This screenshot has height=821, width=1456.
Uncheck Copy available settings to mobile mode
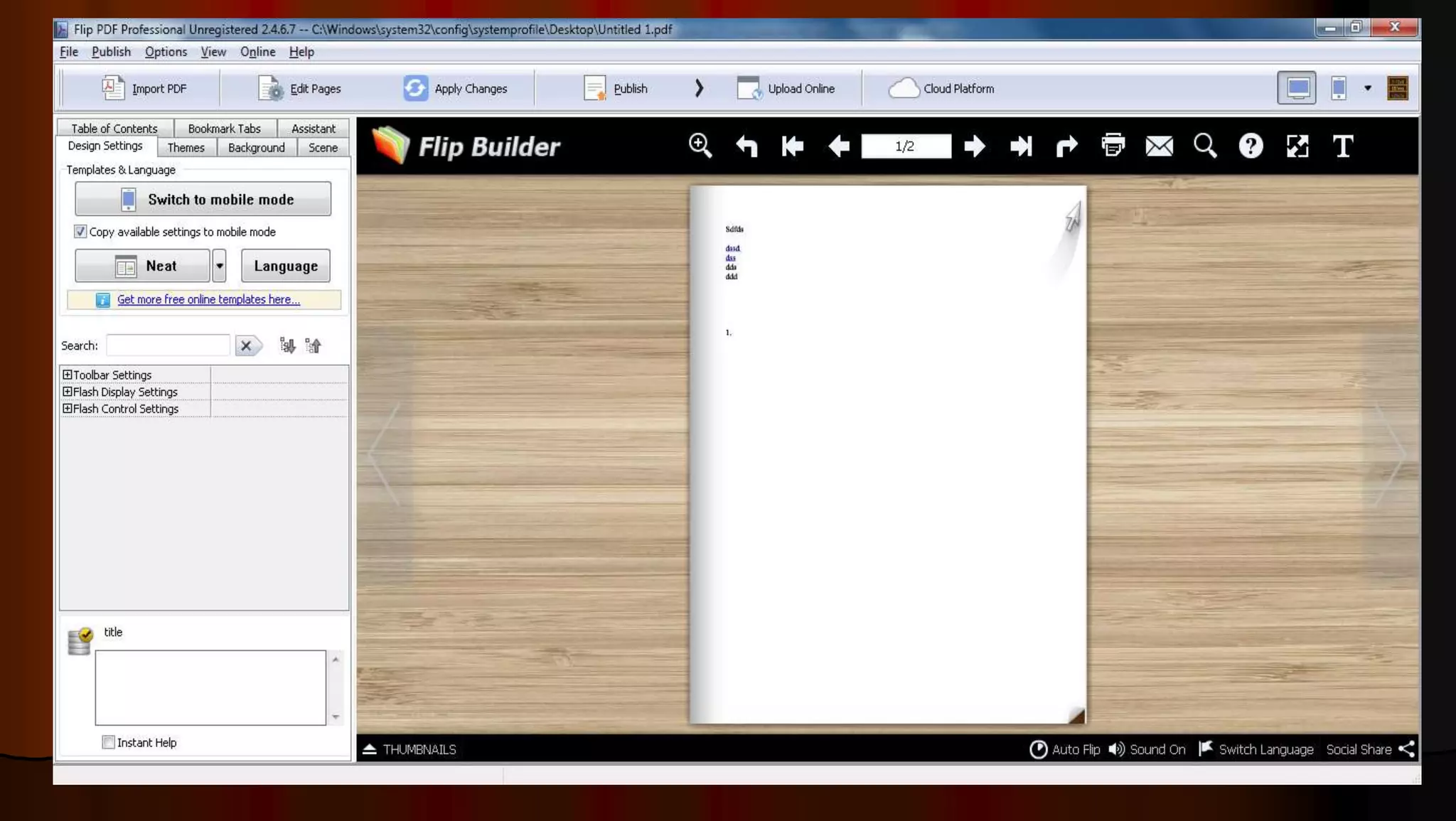80,232
